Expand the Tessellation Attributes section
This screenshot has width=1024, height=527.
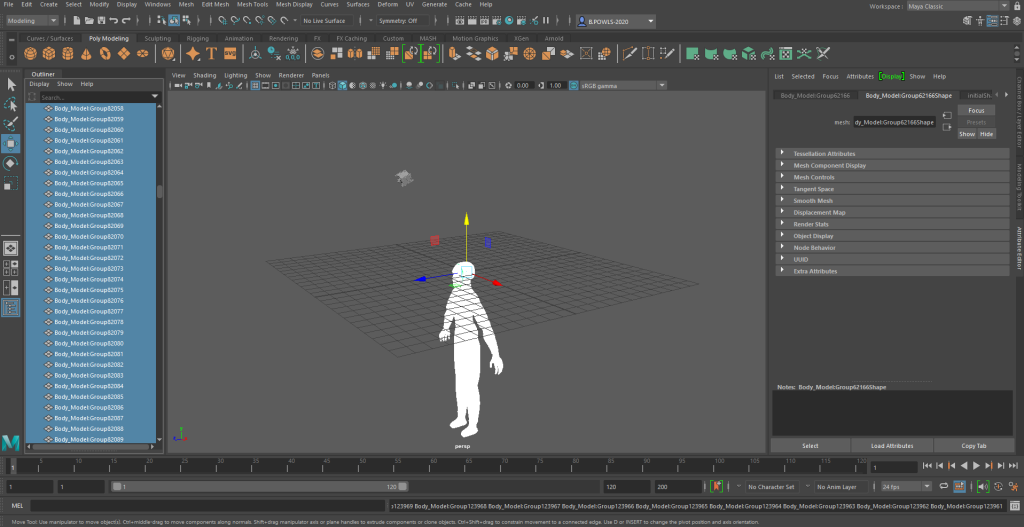(x=824, y=153)
